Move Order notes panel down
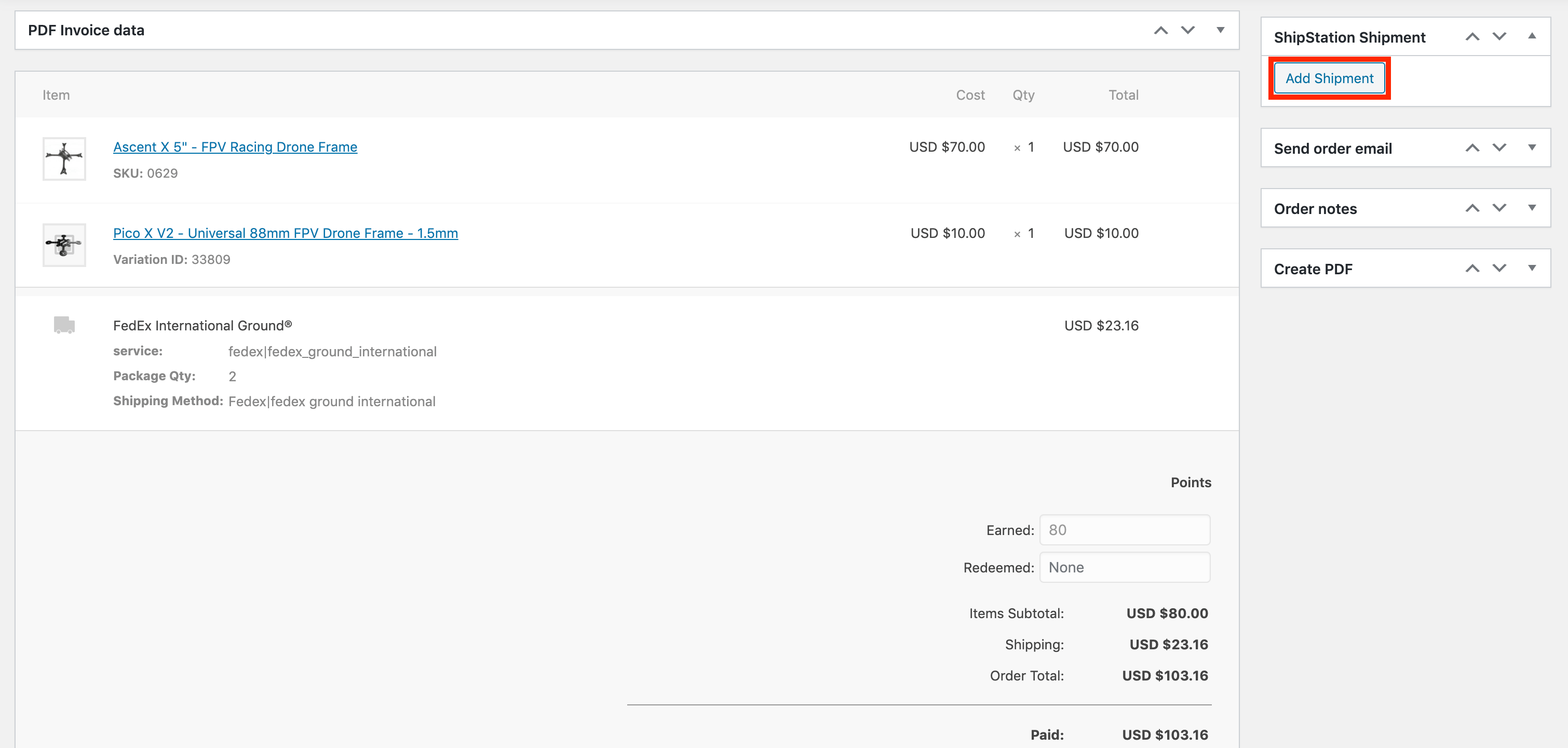 coord(1498,208)
